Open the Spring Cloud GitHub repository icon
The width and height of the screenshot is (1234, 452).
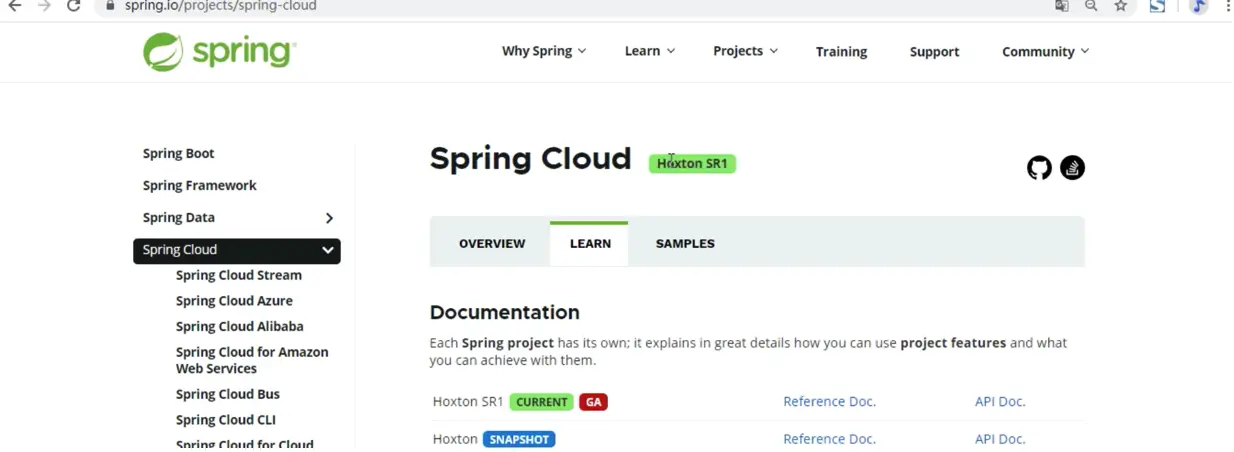[1040, 168]
